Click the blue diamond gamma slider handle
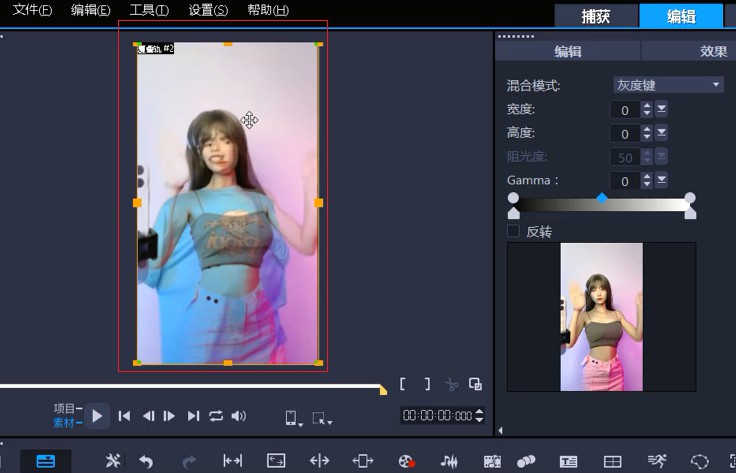736x473 pixels. click(602, 198)
